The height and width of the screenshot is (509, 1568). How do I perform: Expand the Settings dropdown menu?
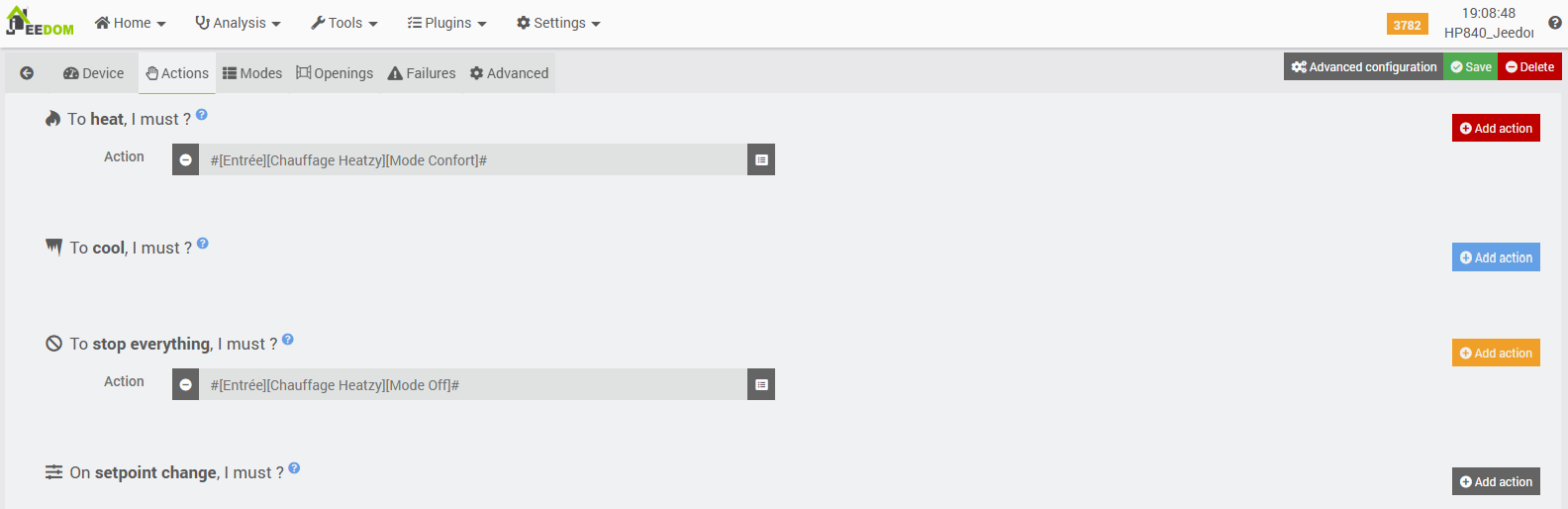click(x=559, y=23)
